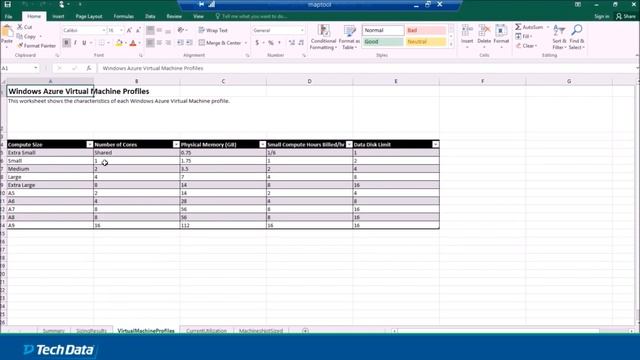This screenshot has height=360, width=640.
Task: Increase the cell indent
Action: click(x=189, y=43)
